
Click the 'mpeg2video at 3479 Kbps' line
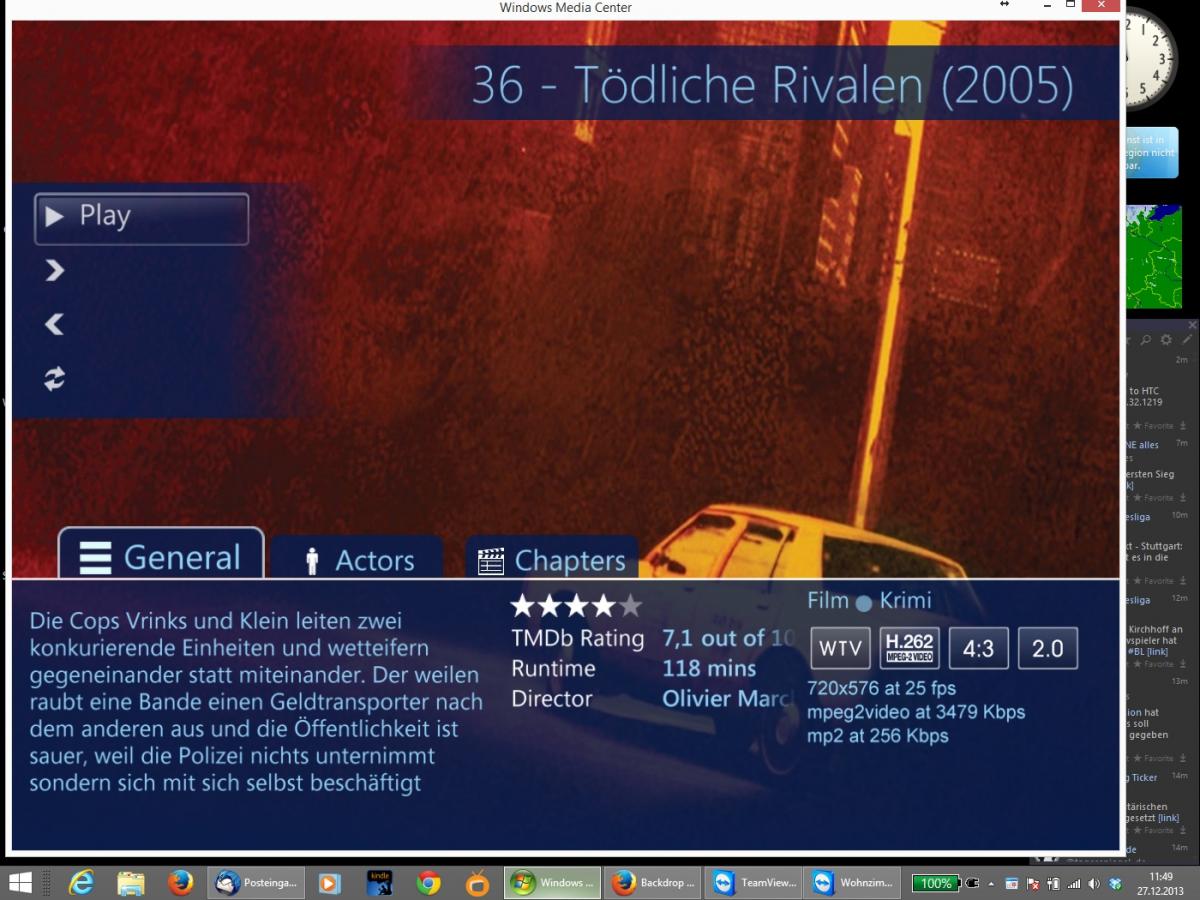[x=916, y=712]
